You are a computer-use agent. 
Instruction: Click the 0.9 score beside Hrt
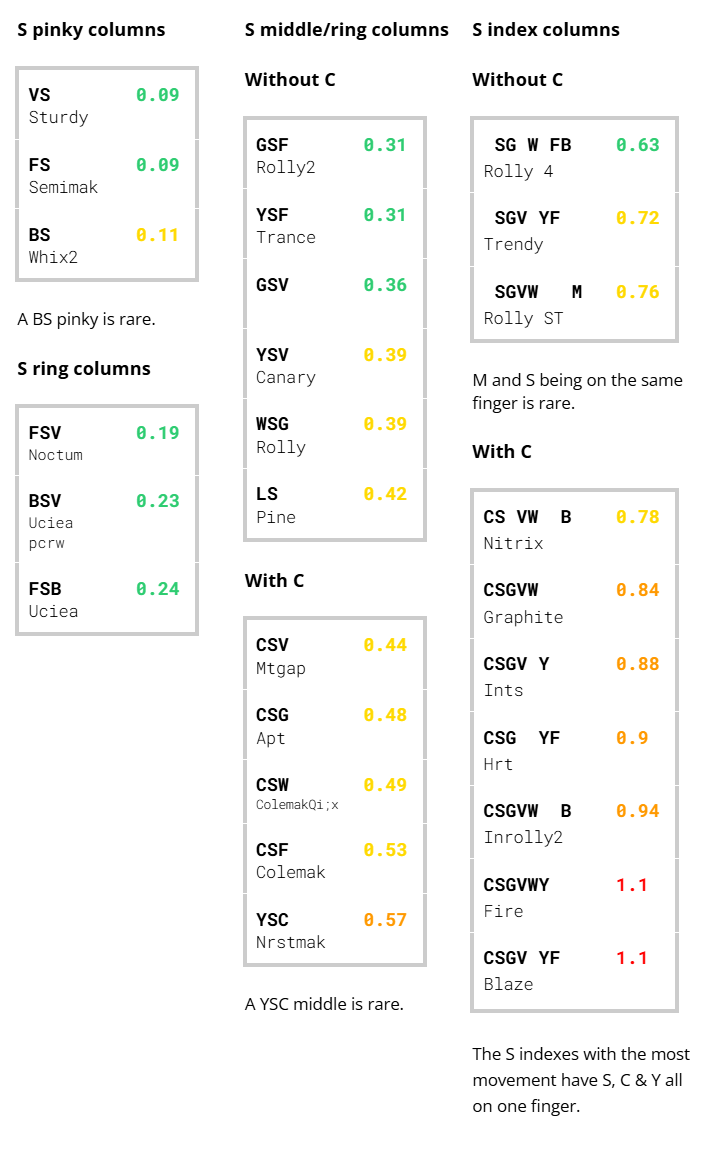[x=632, y=738]
